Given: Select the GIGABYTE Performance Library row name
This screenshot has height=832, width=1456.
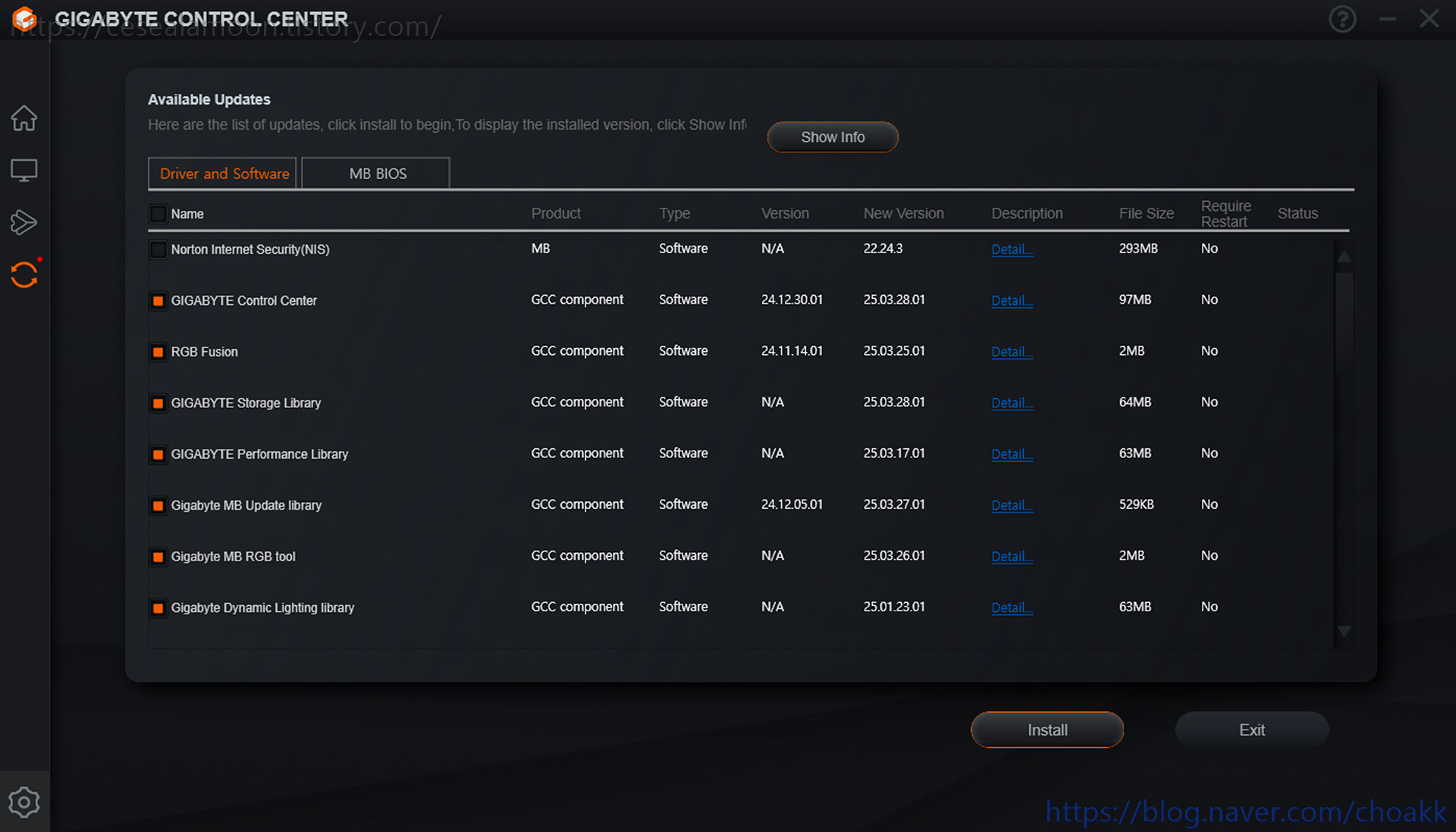Looking at the screenshot, I should pyautogui.click(x=259, y=454).
